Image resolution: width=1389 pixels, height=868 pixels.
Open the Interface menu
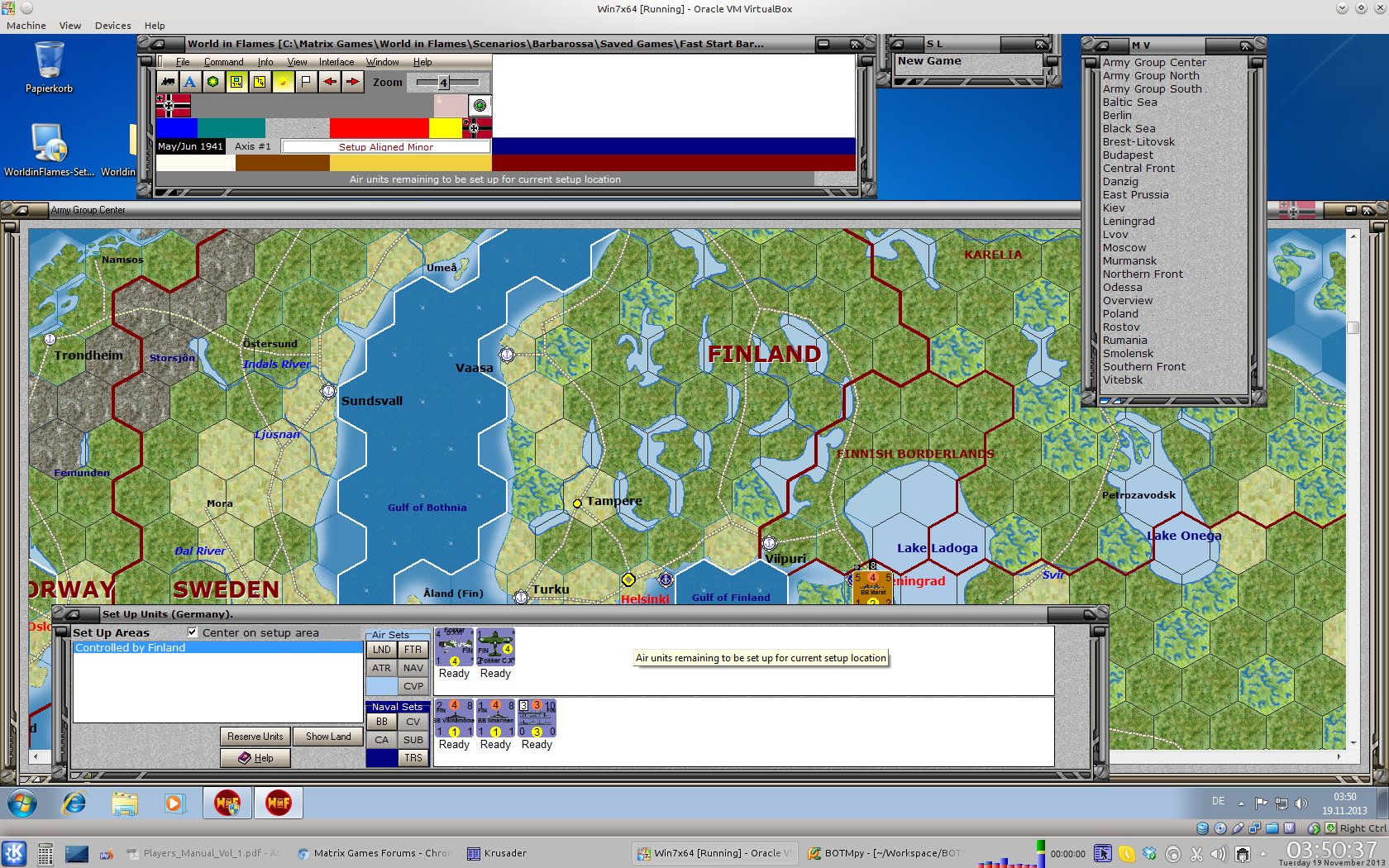337,62
